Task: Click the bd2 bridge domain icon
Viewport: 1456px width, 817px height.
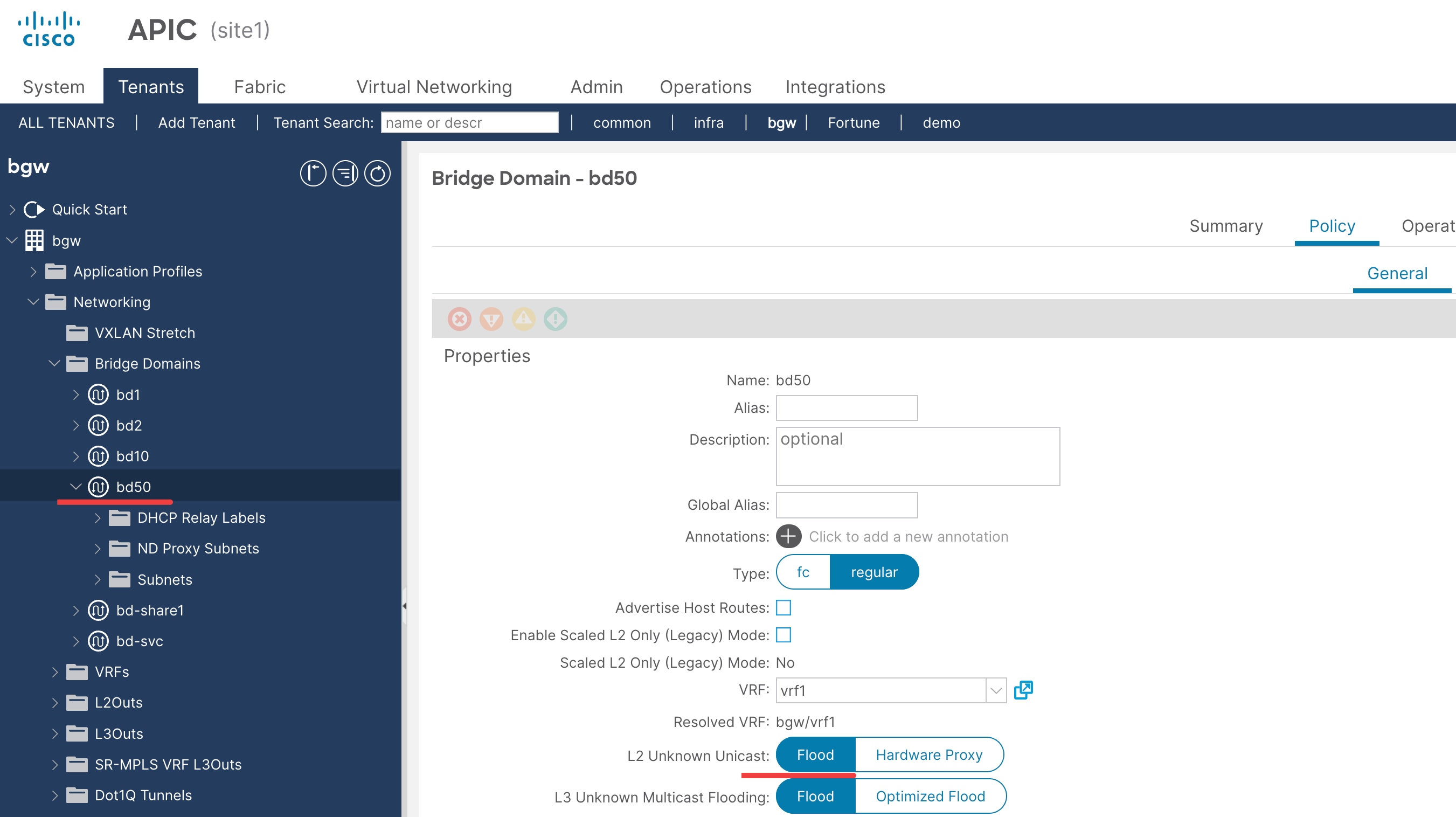Action: [99, 425]
